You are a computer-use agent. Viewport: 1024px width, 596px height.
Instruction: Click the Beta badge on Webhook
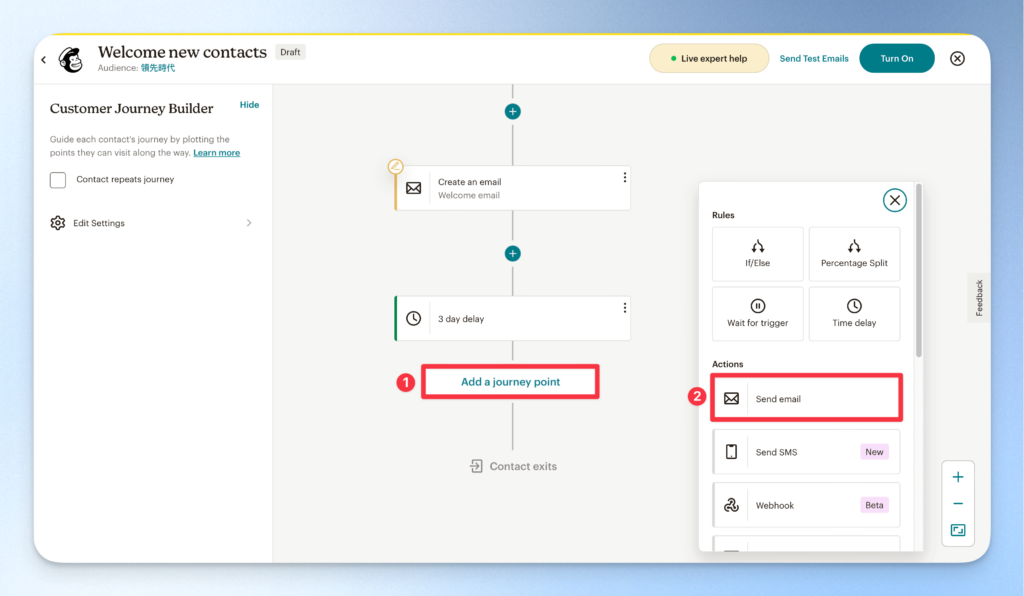874,505
